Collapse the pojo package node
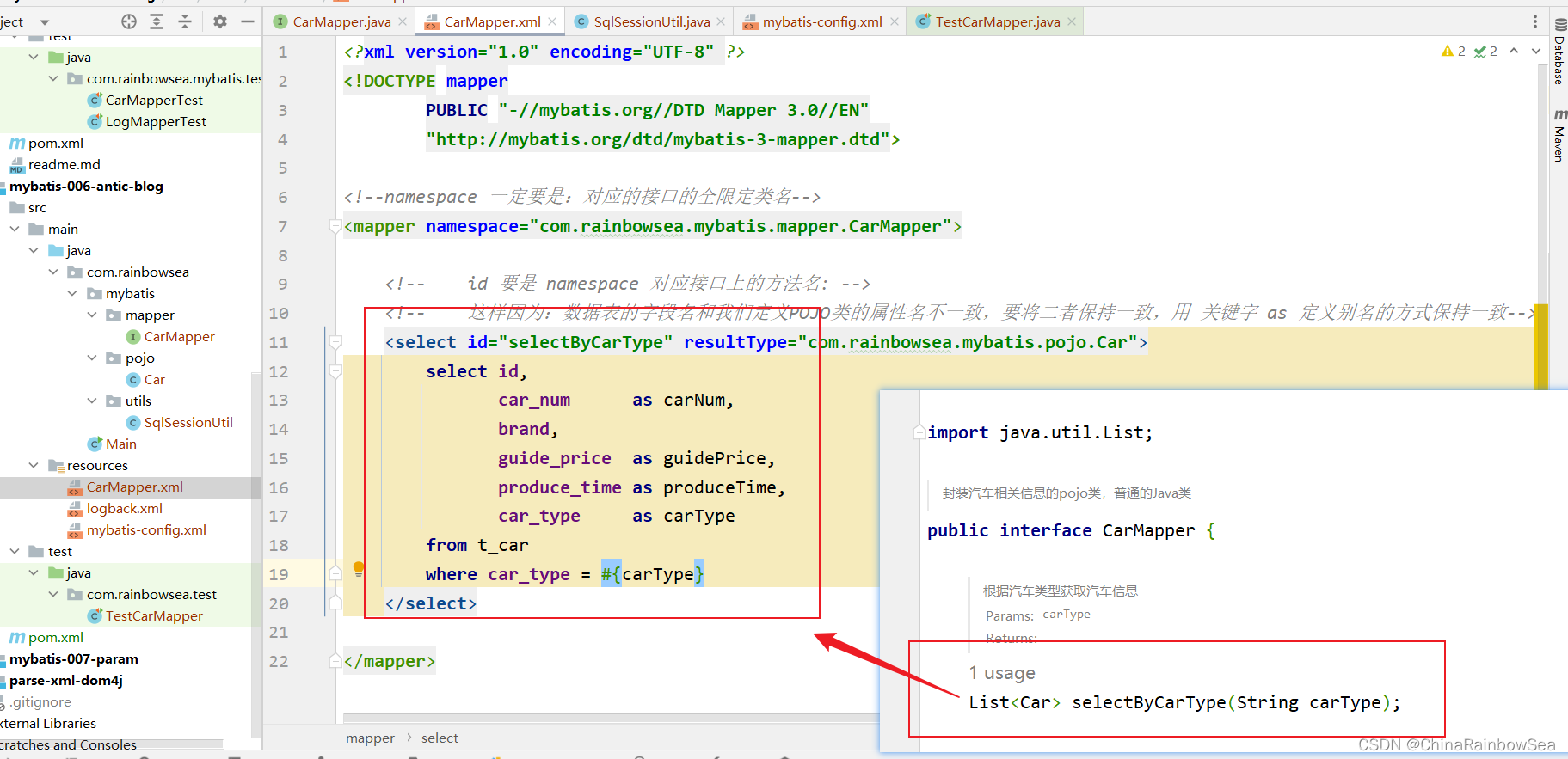 coord(92,358)
